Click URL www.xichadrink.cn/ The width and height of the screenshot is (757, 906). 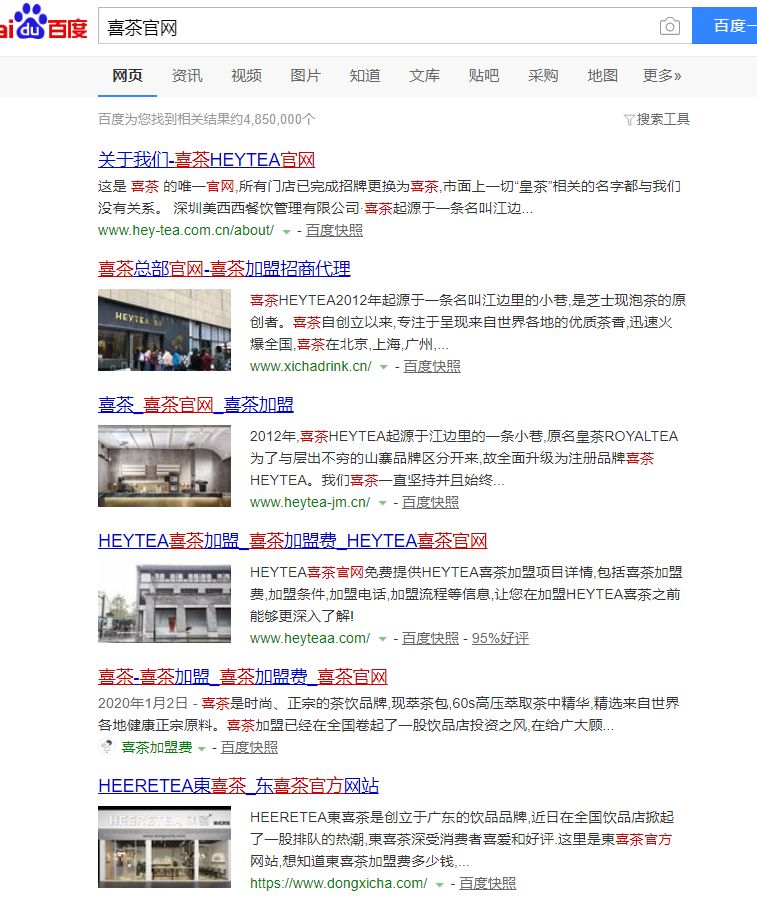coord(311,366)
